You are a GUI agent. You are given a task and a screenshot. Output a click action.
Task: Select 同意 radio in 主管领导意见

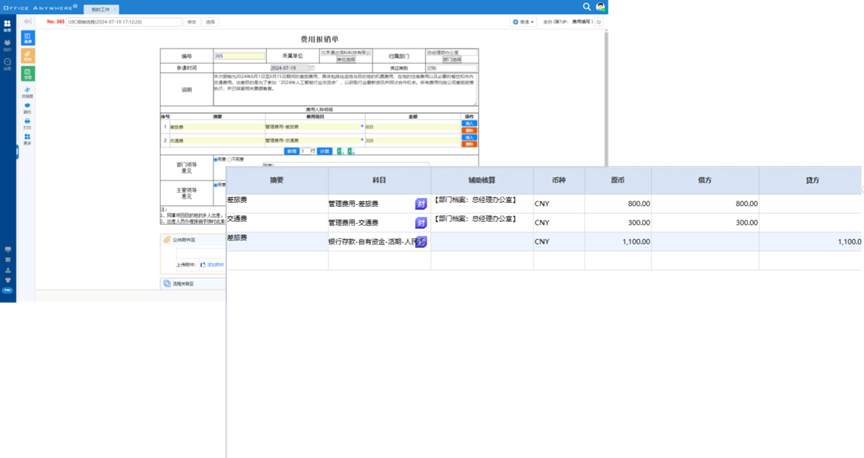click(x=216, y=183)
